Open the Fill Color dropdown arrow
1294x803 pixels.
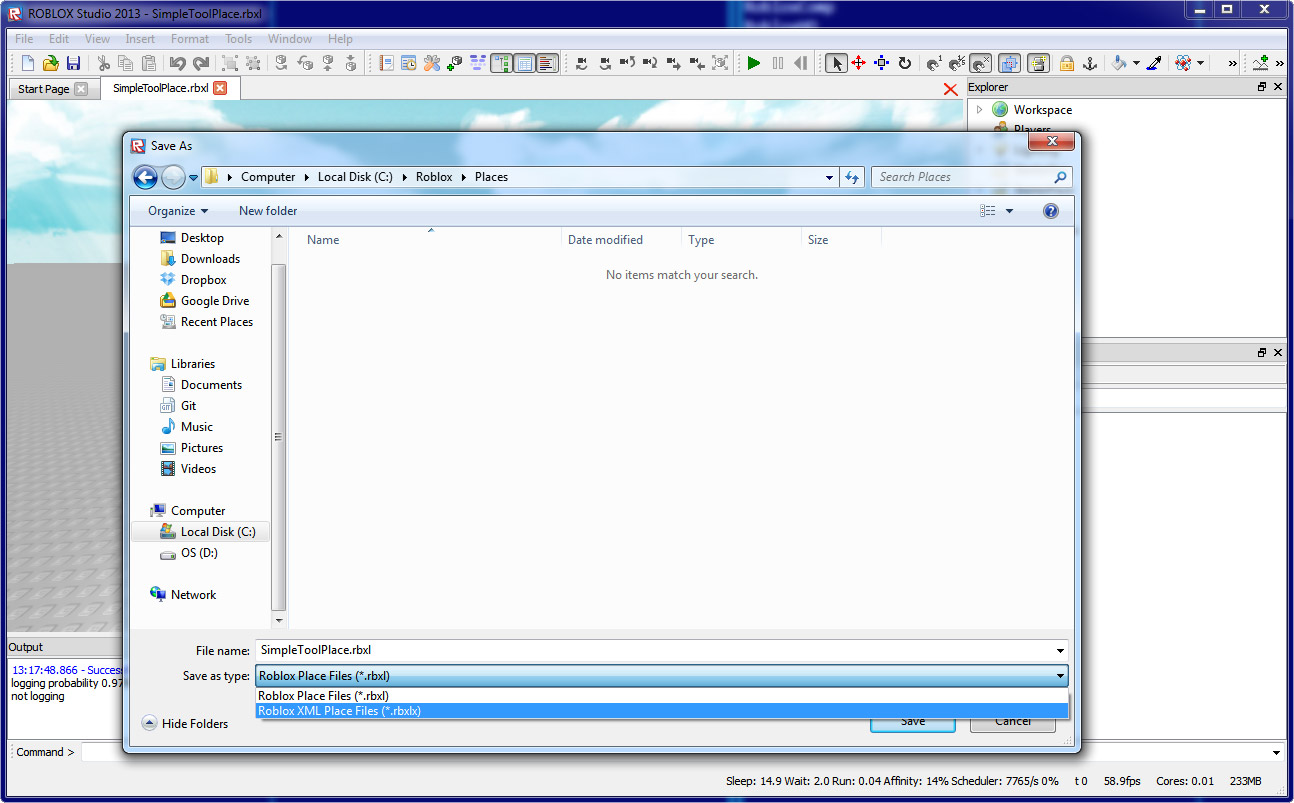click(1137, 63)
